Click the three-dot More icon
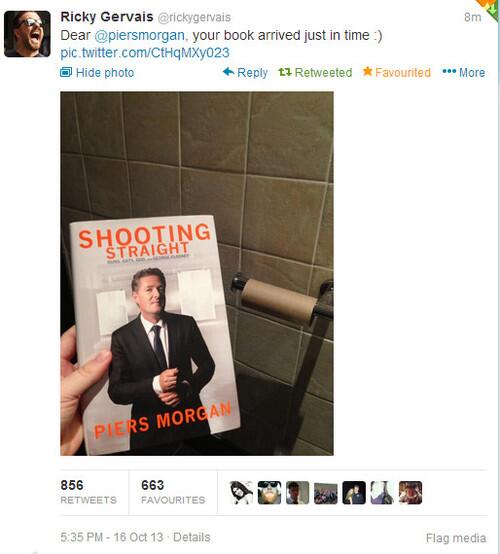500x554 pixels. [449, 71]
